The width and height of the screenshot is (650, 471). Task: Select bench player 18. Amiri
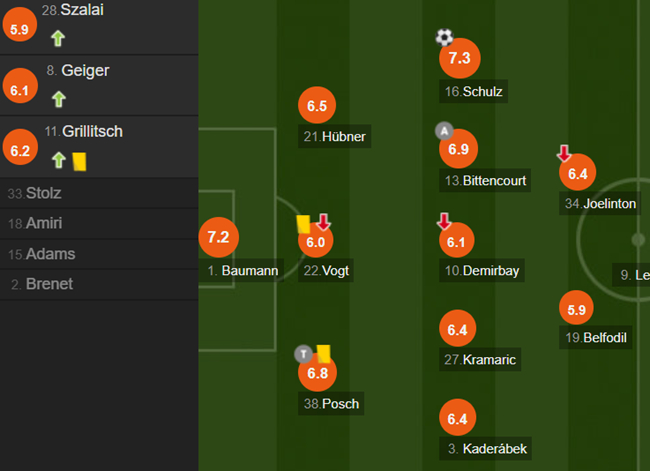(x=99, y=223)
